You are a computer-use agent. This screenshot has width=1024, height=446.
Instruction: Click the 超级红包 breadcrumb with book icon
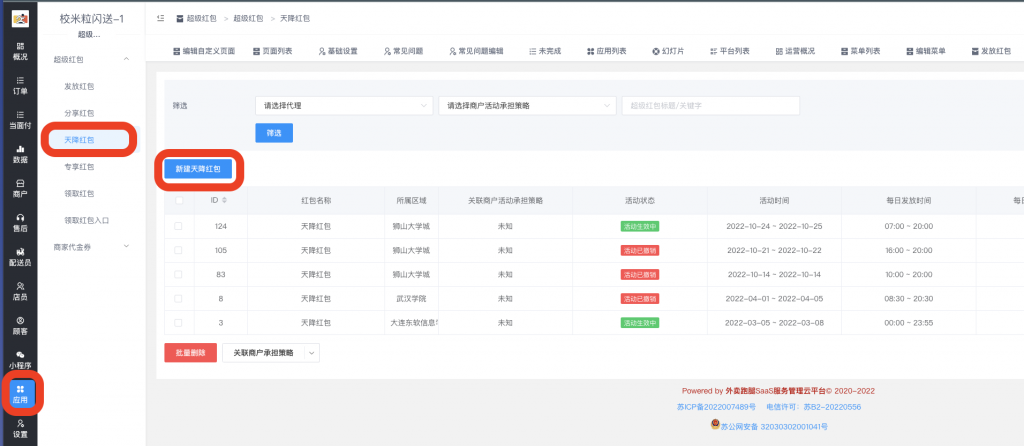point(196,18)
